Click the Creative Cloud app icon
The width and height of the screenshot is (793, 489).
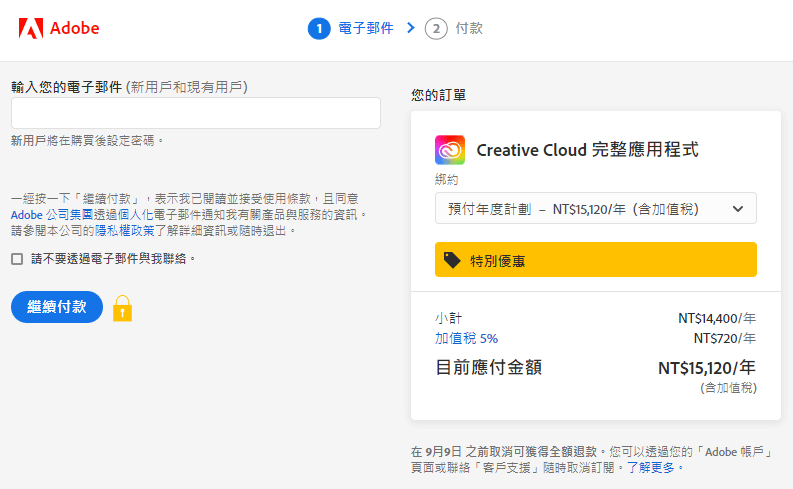coord(450,150)
